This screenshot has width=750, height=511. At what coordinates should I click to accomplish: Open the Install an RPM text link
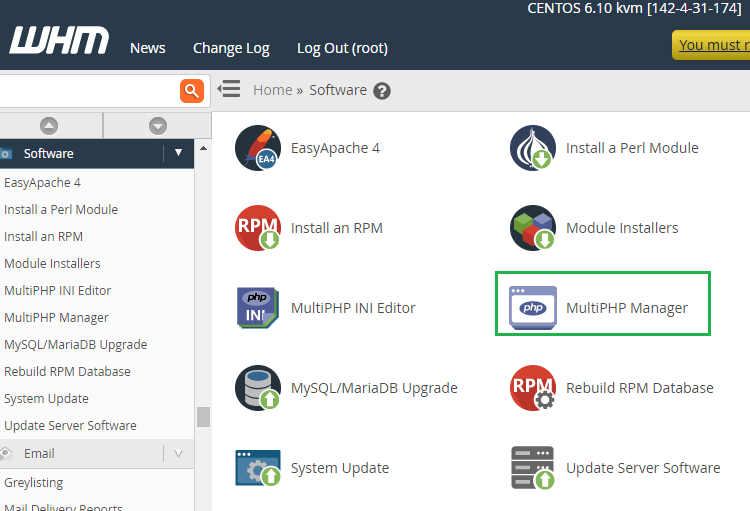(x=337, y=228)
